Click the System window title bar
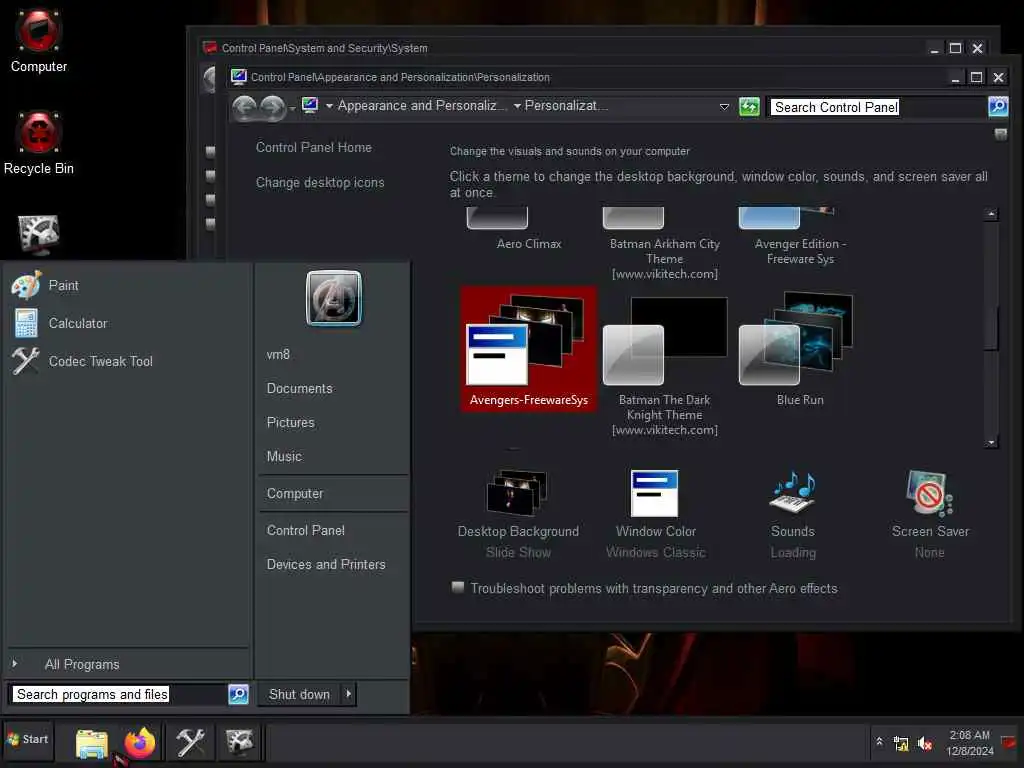The width and height of the screenshot is (1024, 768). (x=562, y=48)
